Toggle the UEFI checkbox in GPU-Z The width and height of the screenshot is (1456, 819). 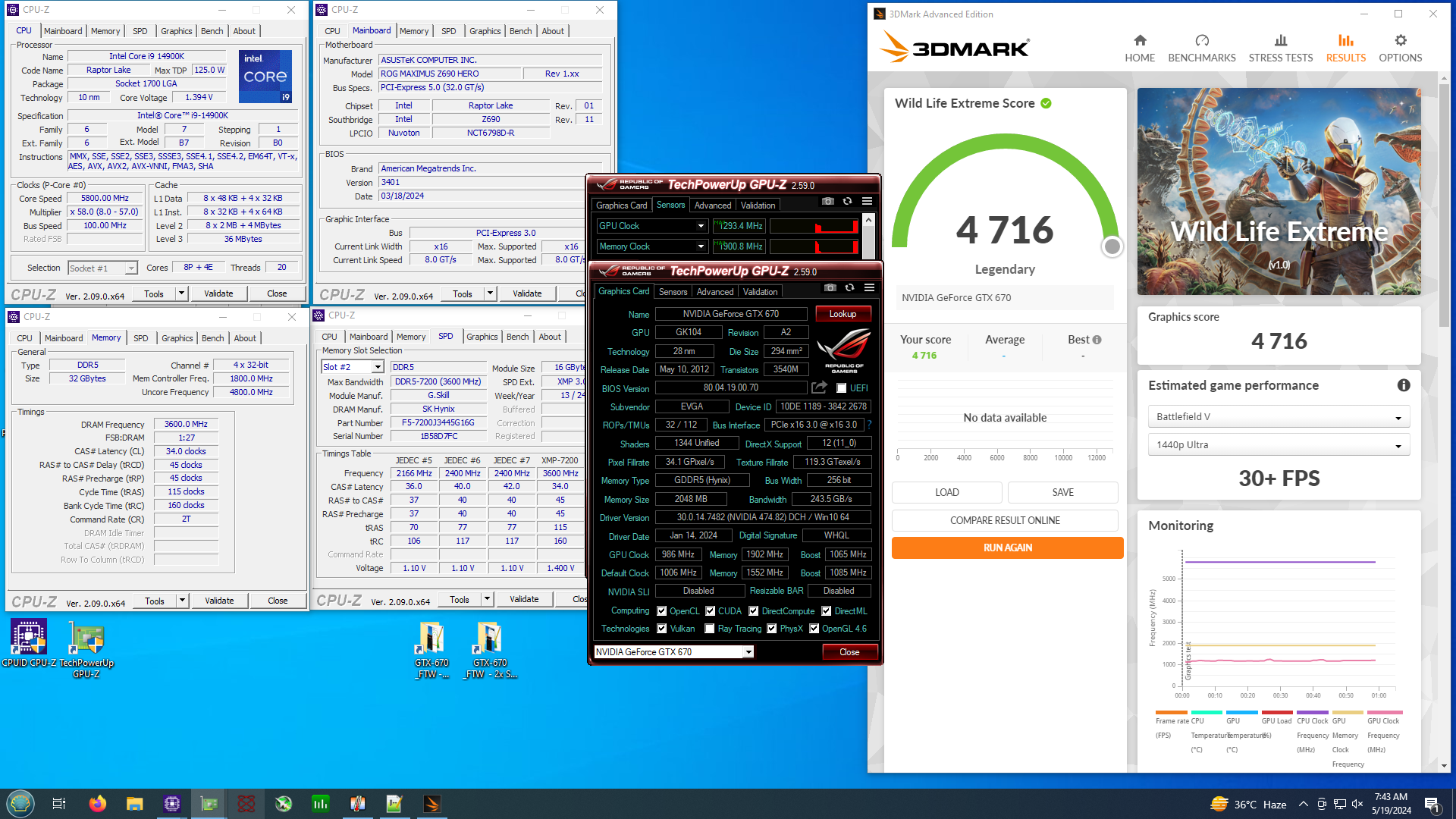841,388
